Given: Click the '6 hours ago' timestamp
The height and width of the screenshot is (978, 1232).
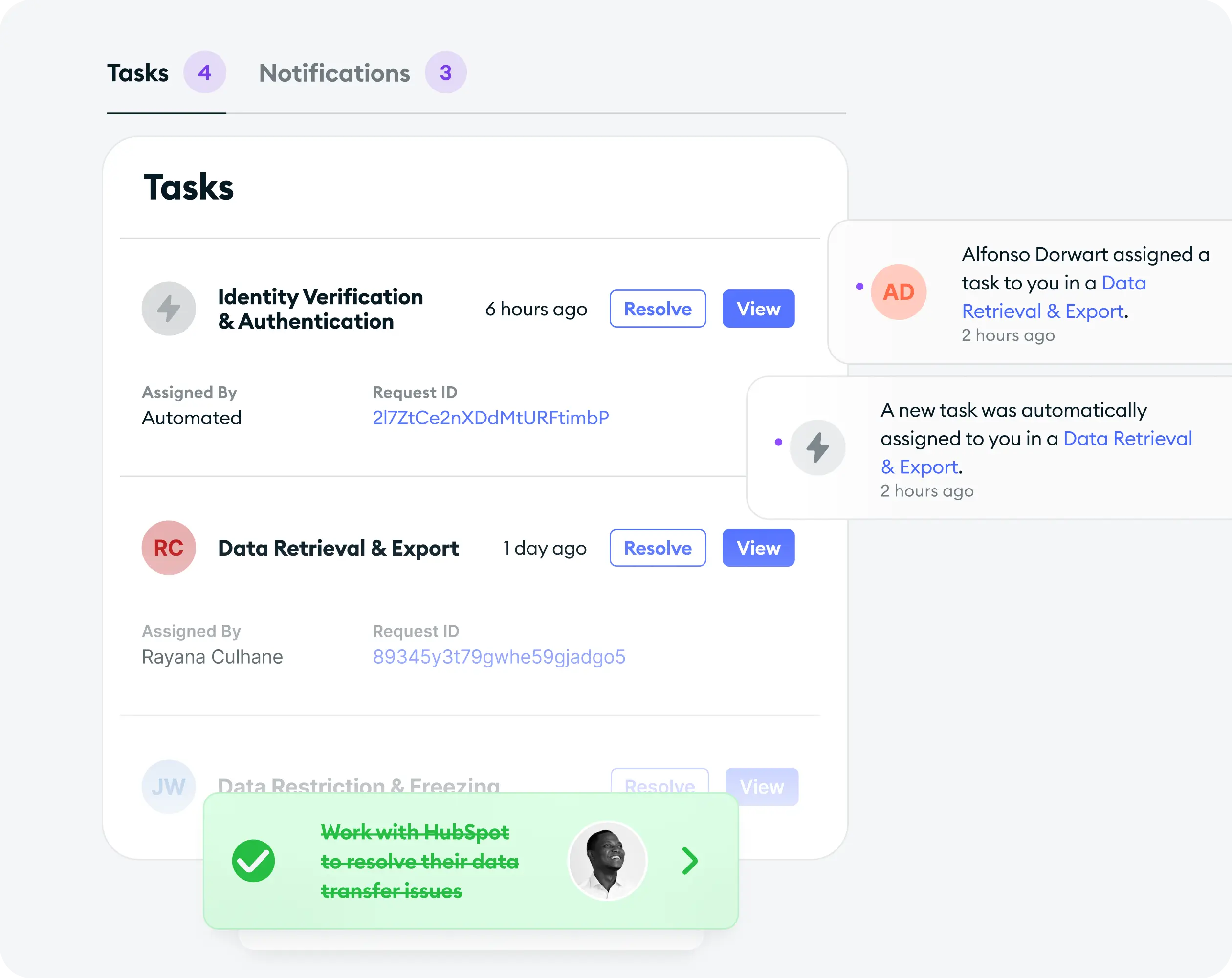Looking at the screenshot, I should [x=536, y=309].
